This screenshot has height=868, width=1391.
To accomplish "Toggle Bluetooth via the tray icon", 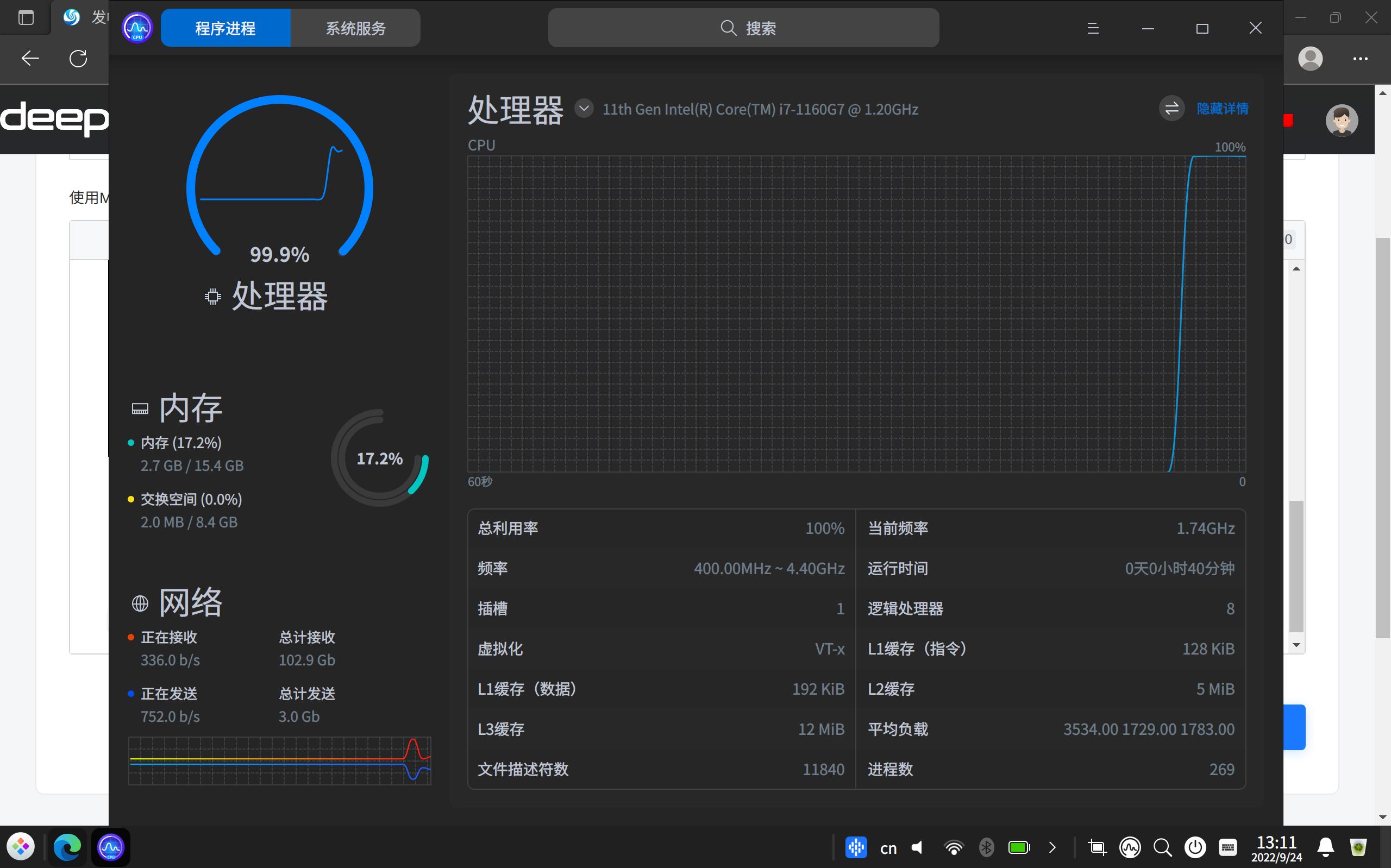I will tap(987, 847).
